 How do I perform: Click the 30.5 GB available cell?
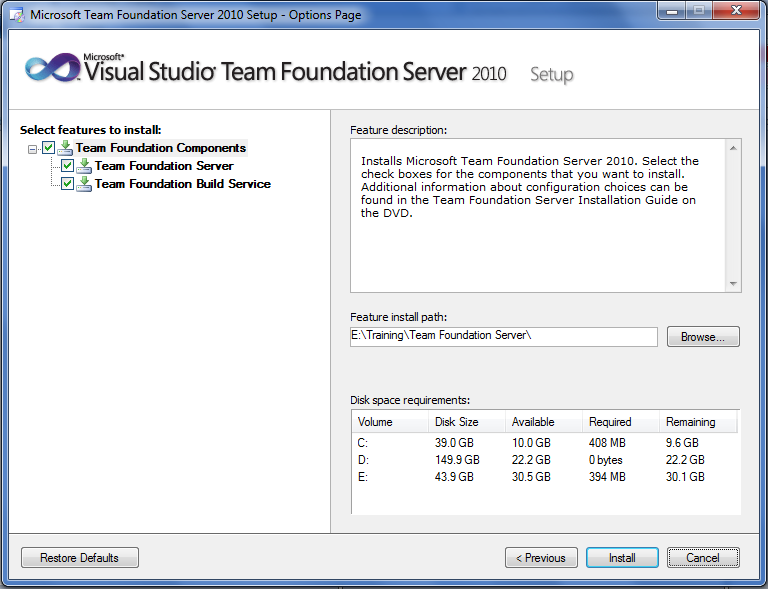(x=531, y=477)
